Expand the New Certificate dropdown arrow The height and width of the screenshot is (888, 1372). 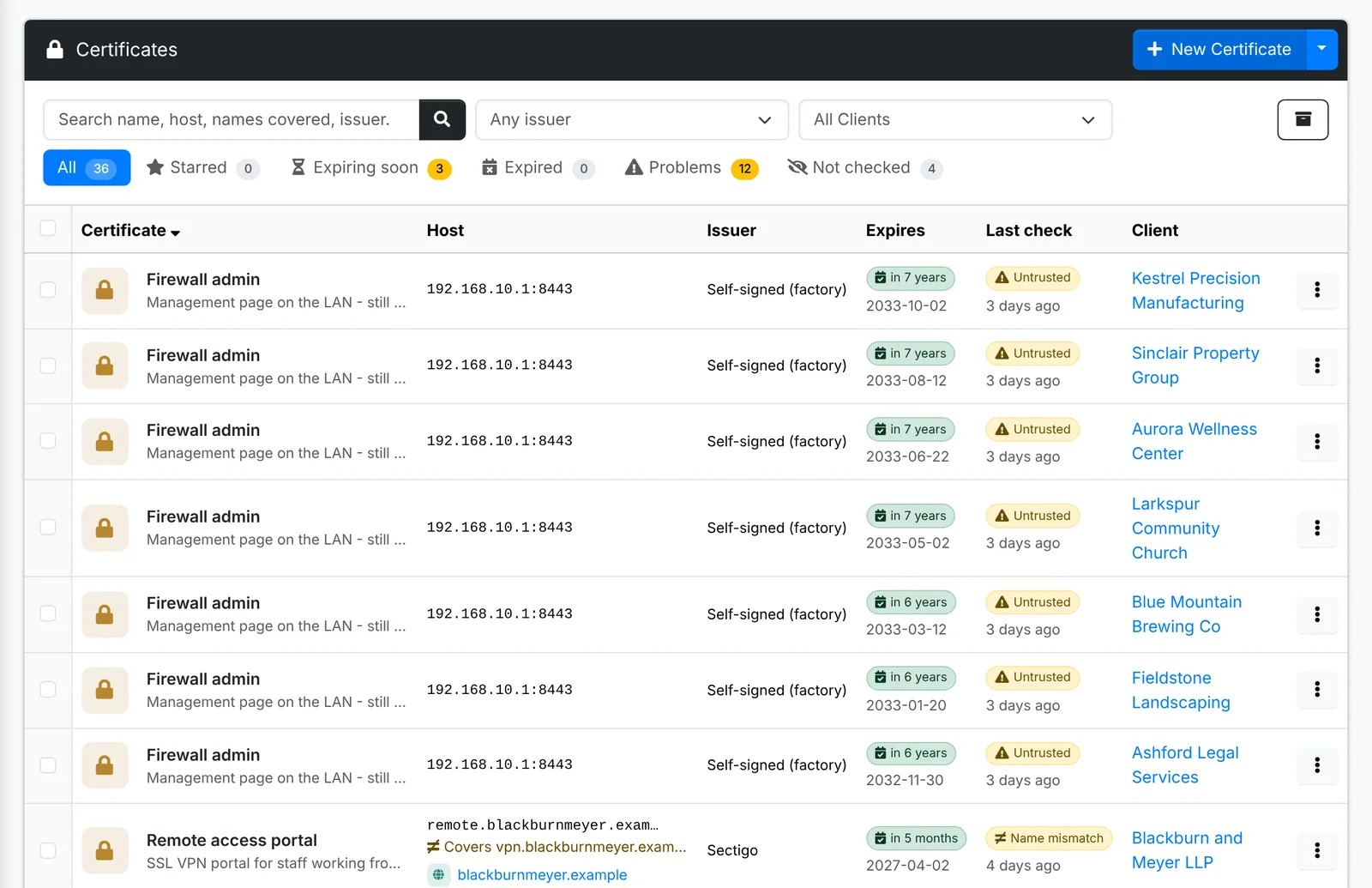[x=1321, y=49]
